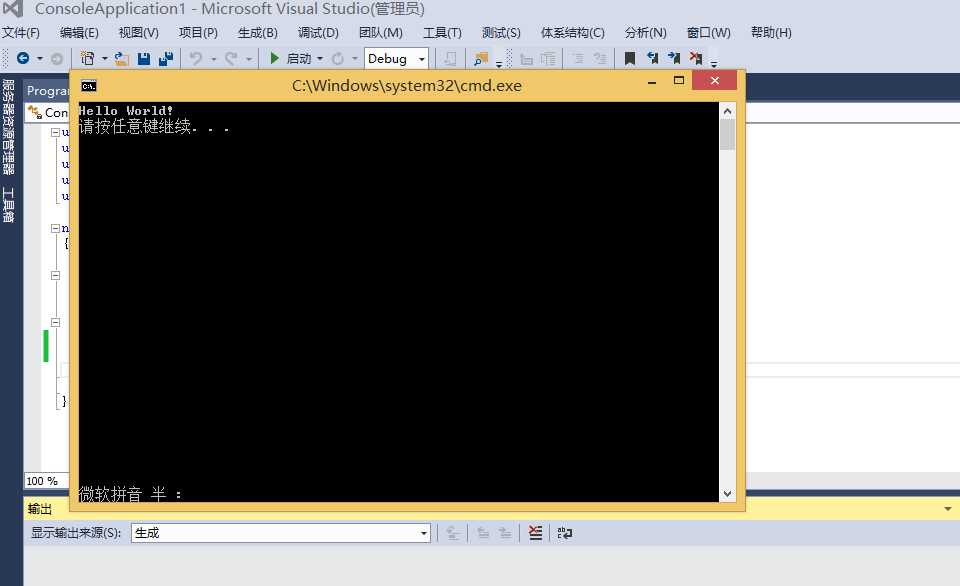Open the 体系结构(C) menu
The width and height of the screenshot is (960, 586).
(x=572, y=32)
